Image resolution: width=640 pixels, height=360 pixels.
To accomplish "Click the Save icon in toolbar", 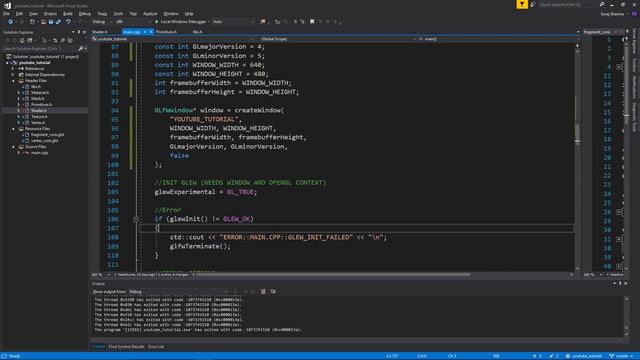I will 51,22.
